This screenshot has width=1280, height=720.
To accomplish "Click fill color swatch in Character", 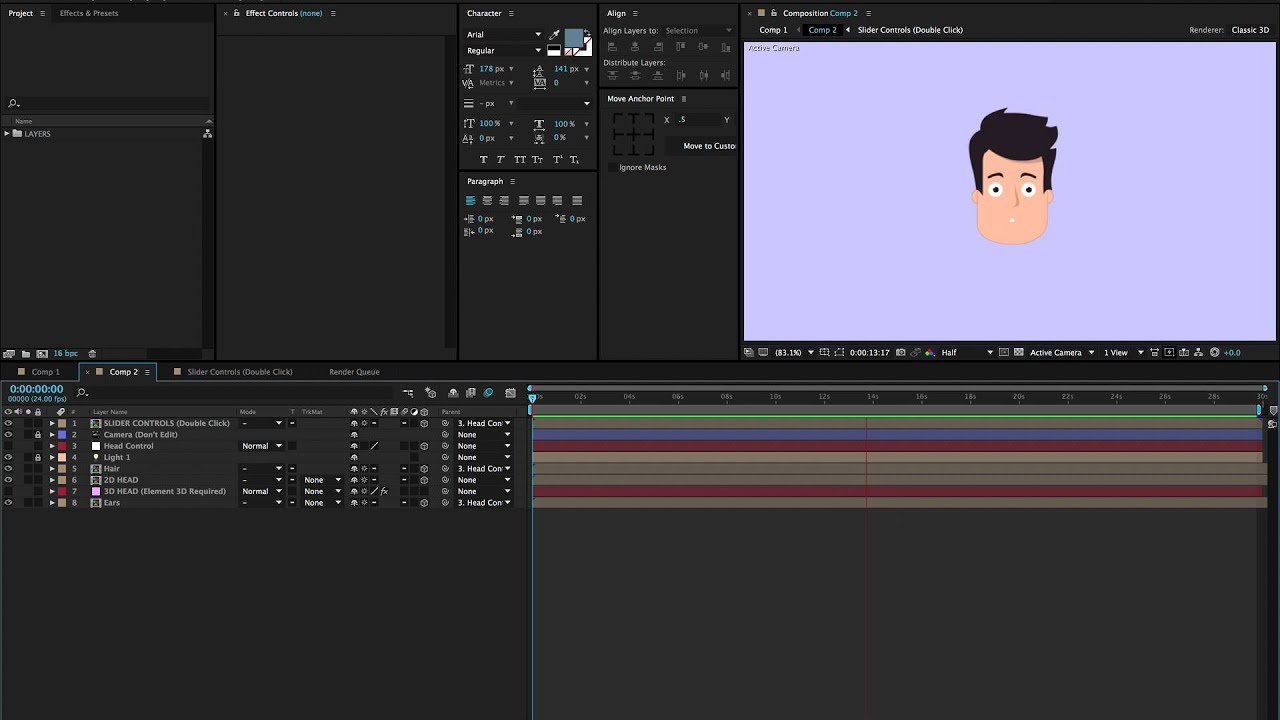I will tap(572, 39).
